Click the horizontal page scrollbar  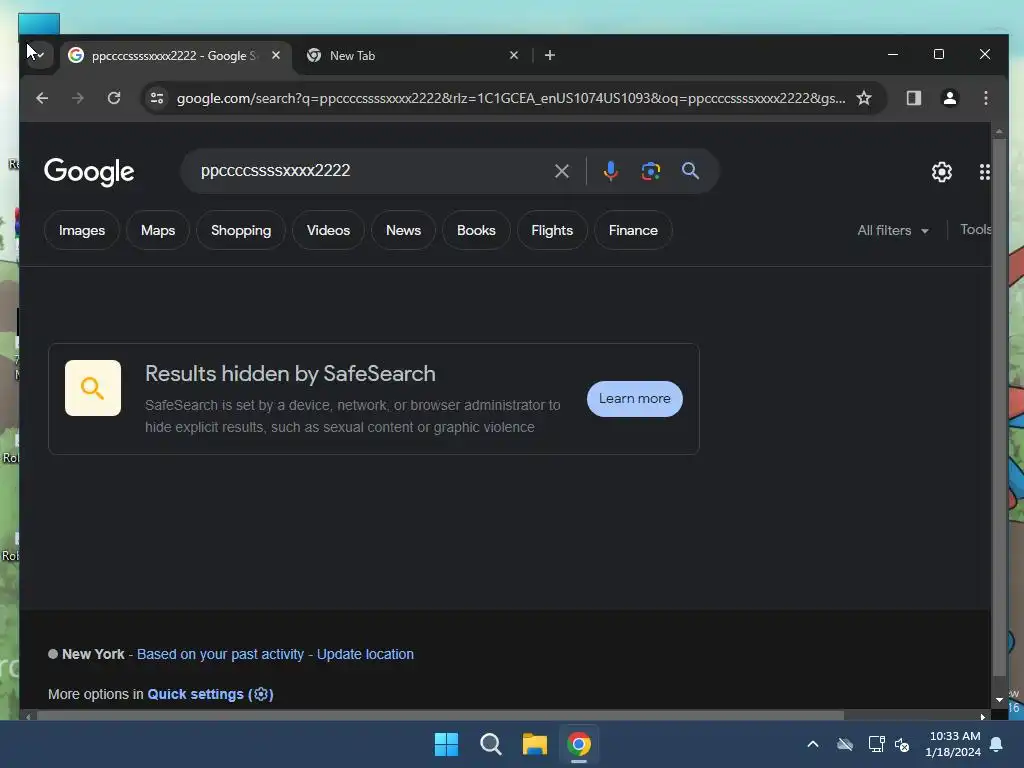click(440, 716)
